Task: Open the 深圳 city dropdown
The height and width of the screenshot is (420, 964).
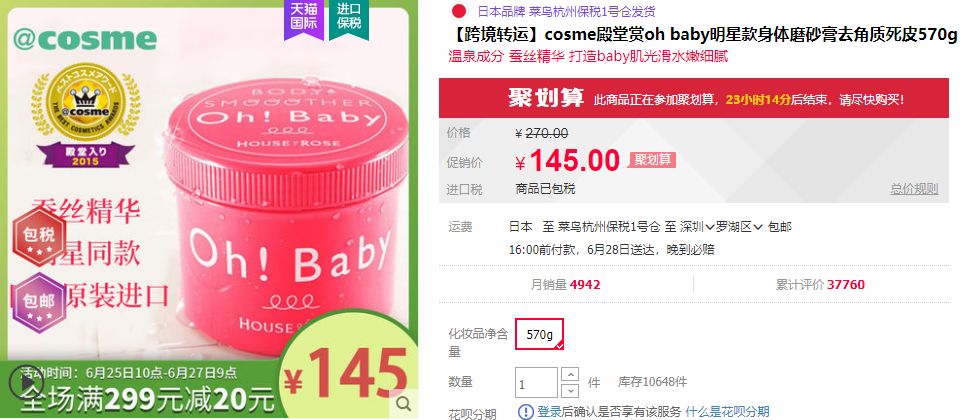Action: pyautogui.click(x=697, y=228)
